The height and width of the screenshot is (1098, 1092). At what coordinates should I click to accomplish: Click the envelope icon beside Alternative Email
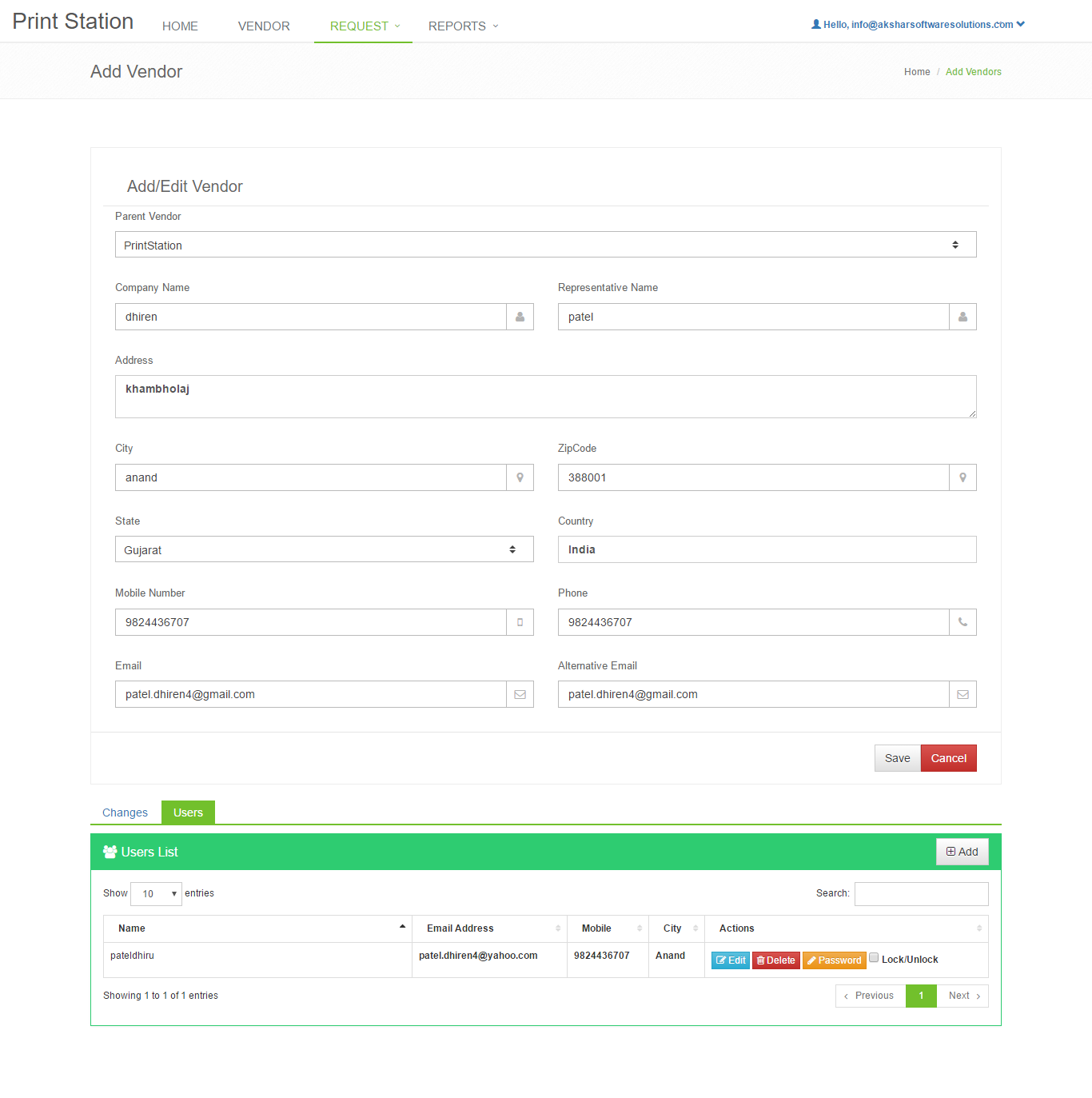[962, 694]
